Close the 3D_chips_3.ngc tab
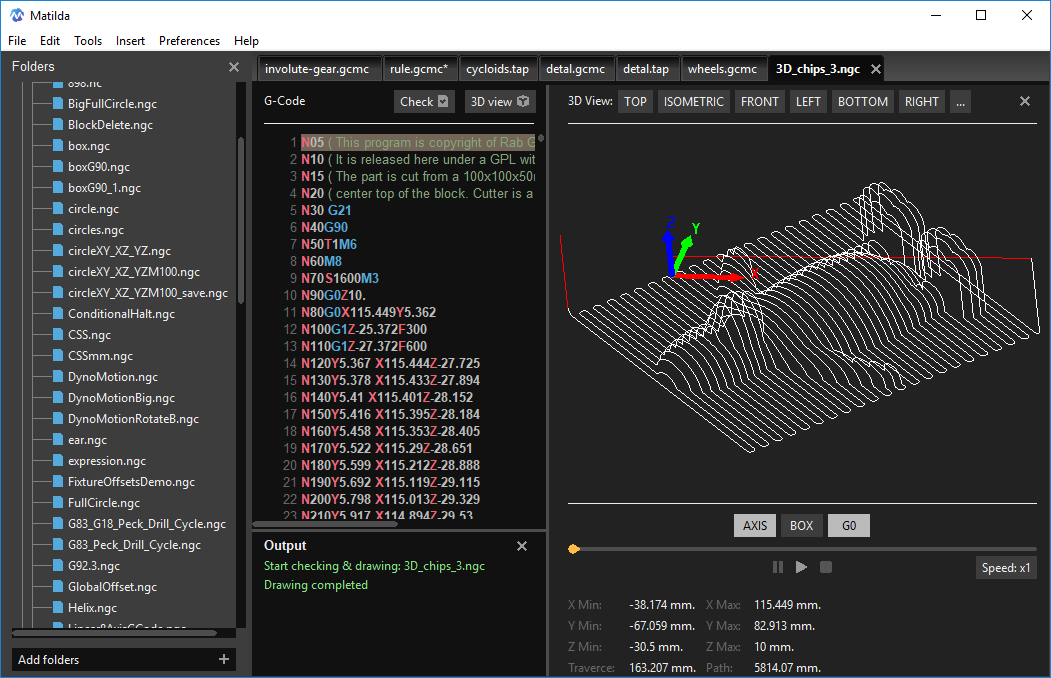 pos(876,69)
